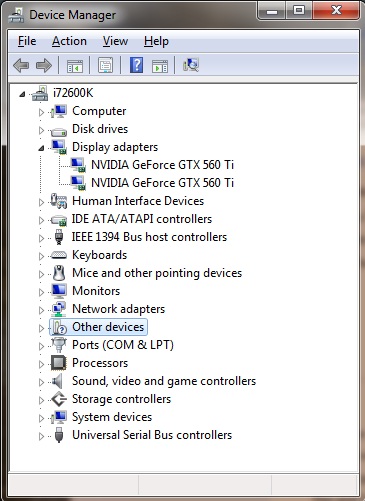
Task: Expand the Keyboards category
Action: pos(41,256)
